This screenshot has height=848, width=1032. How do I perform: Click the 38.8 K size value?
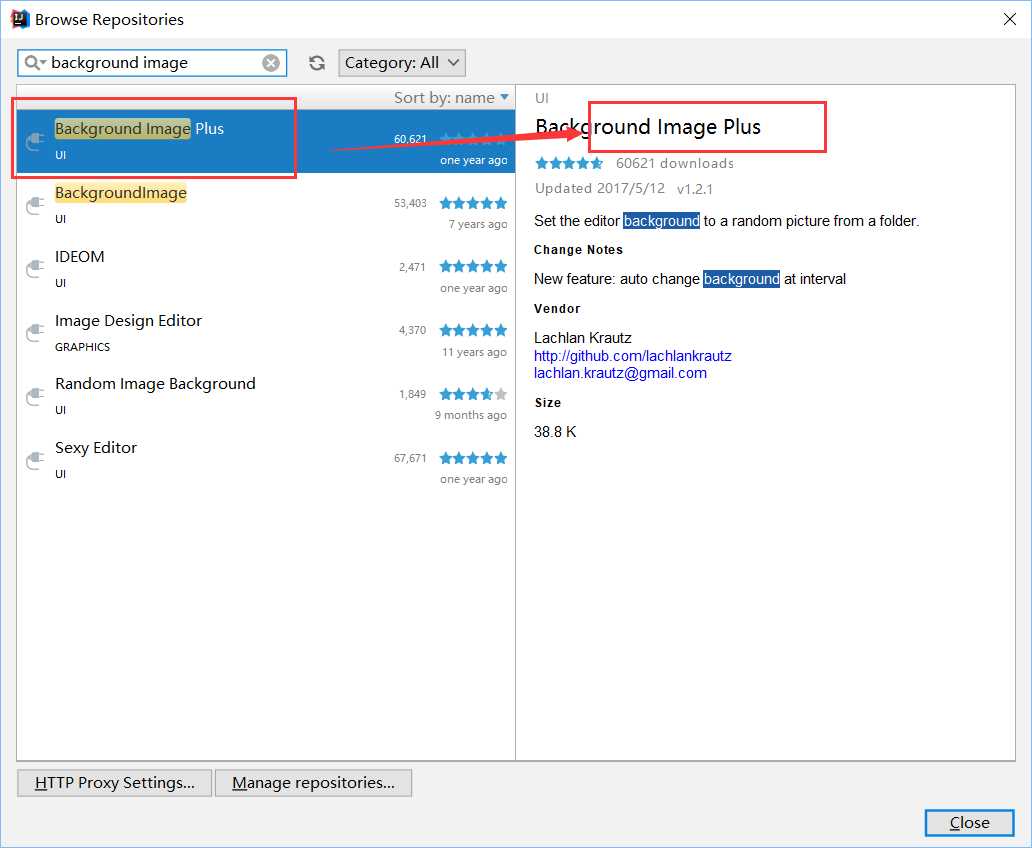pos(555,432)
